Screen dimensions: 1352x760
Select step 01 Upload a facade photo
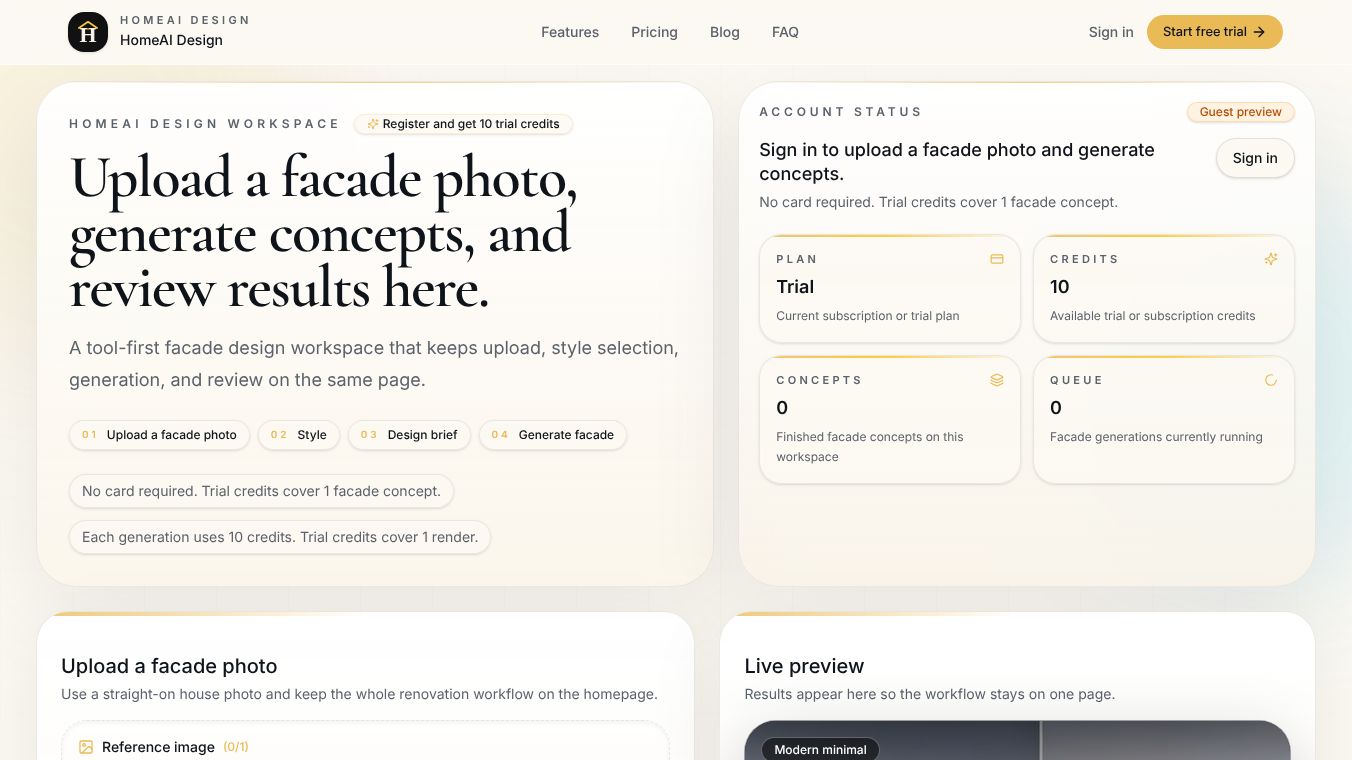[x=159, y=435]
